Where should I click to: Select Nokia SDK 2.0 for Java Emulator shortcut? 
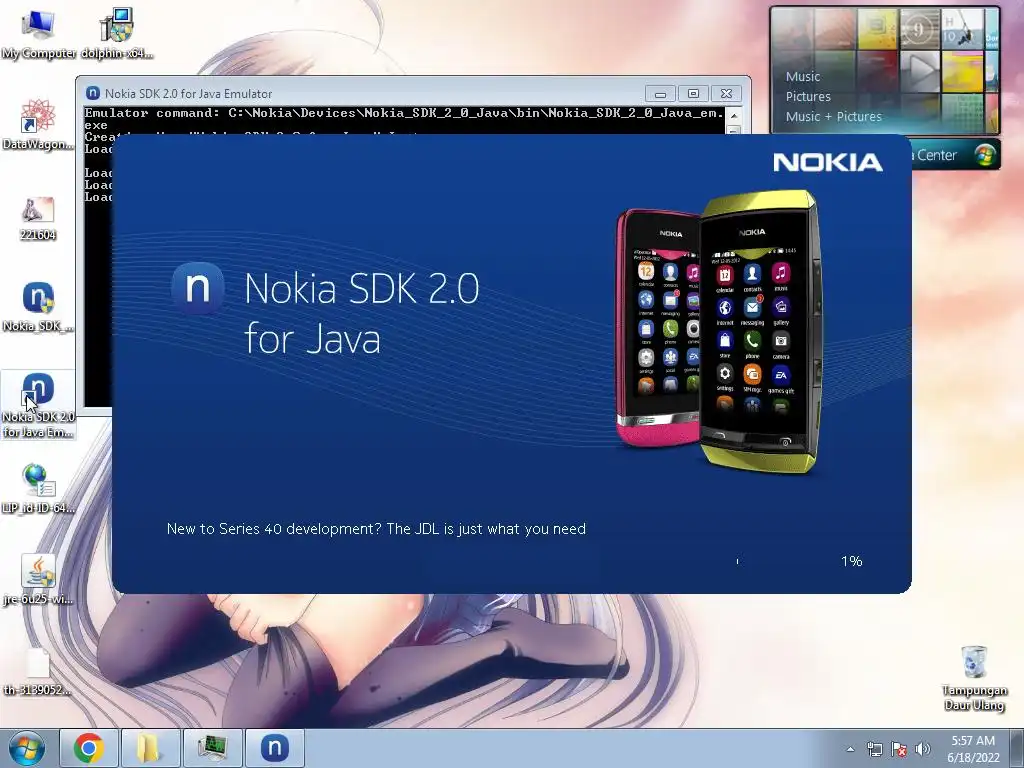38,405
